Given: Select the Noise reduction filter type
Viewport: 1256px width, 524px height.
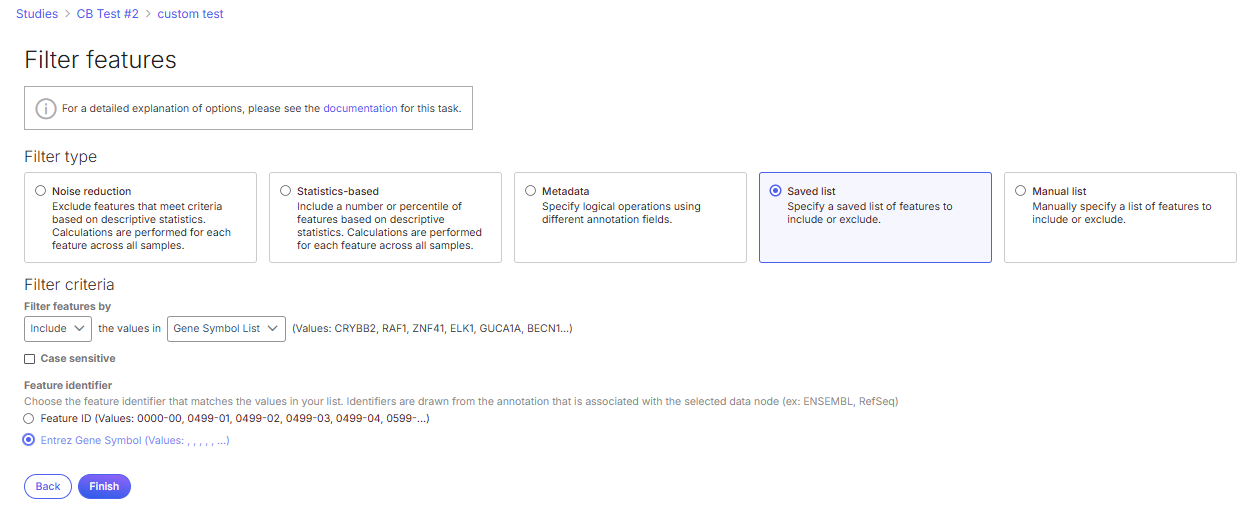Looking at the screenshot, I should coord(40,190).
